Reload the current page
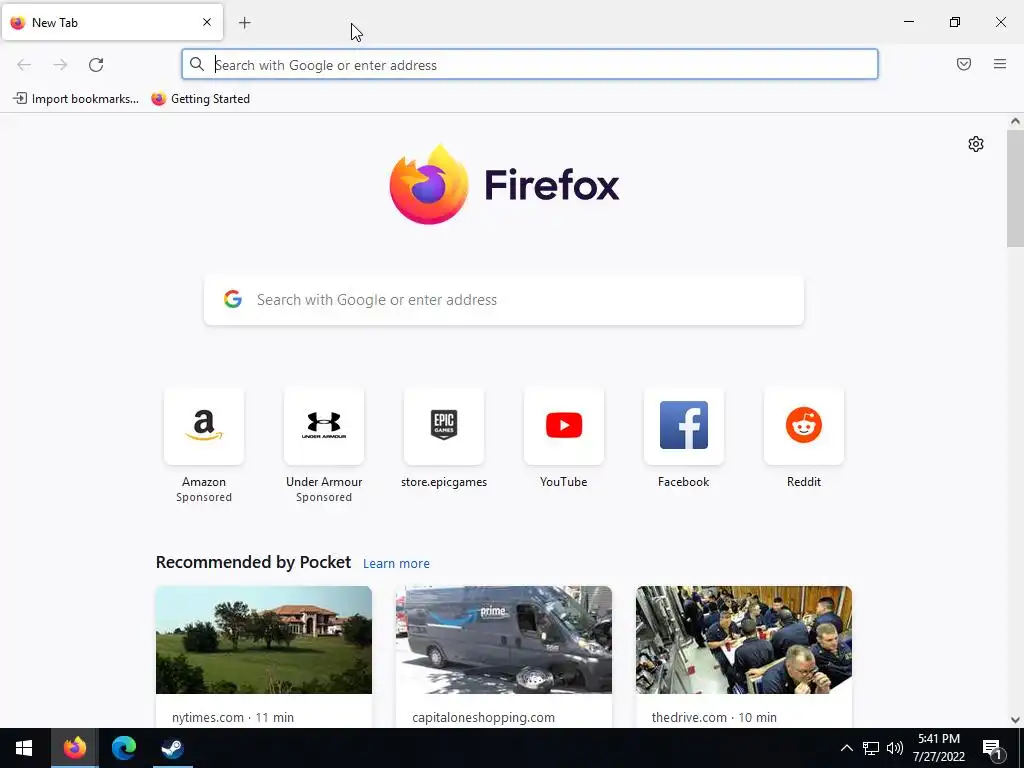The image size is (1024, 768). click(x=96, y=65)
